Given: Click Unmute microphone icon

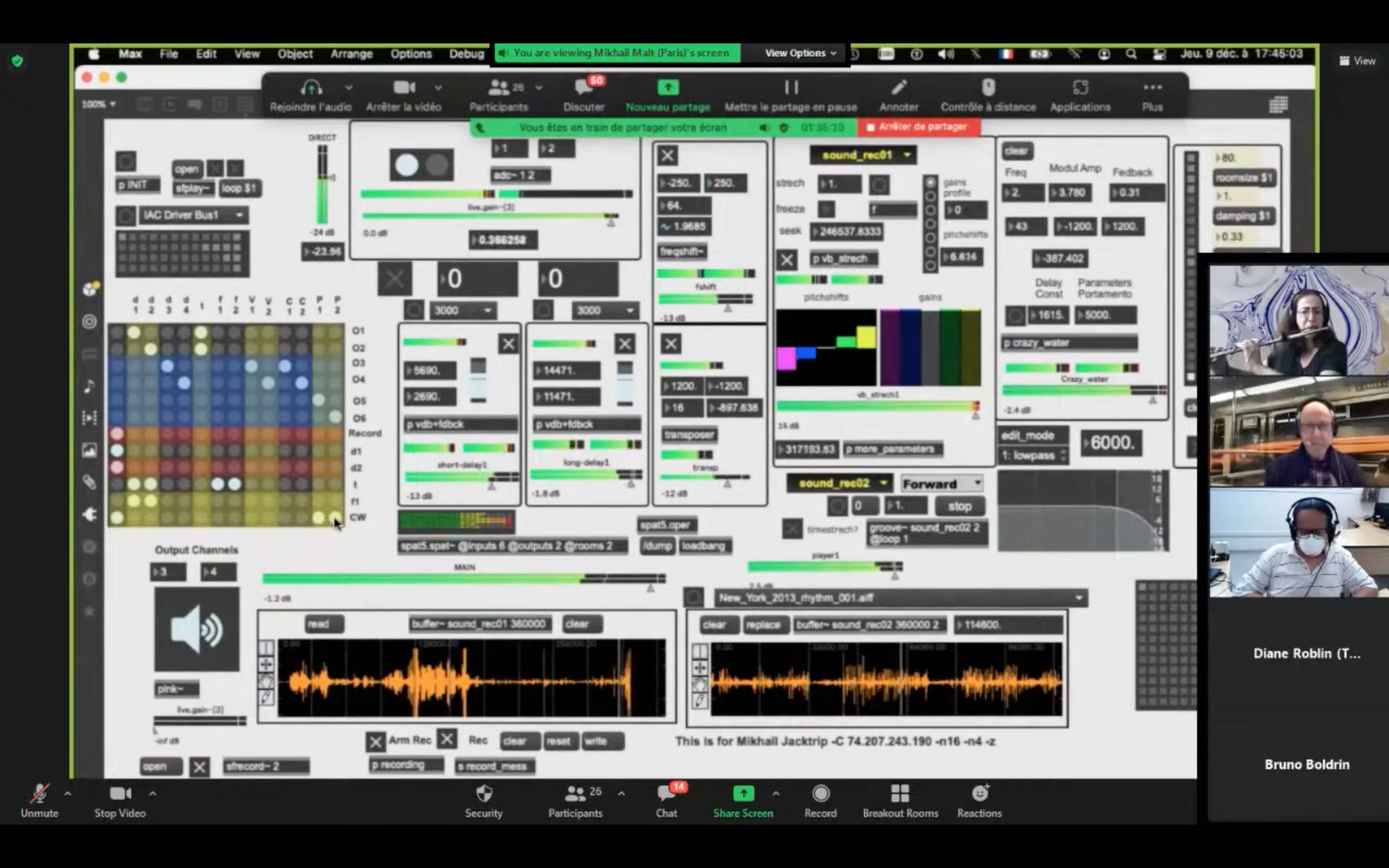Looking at the screenshot, I should pos(39,793).
